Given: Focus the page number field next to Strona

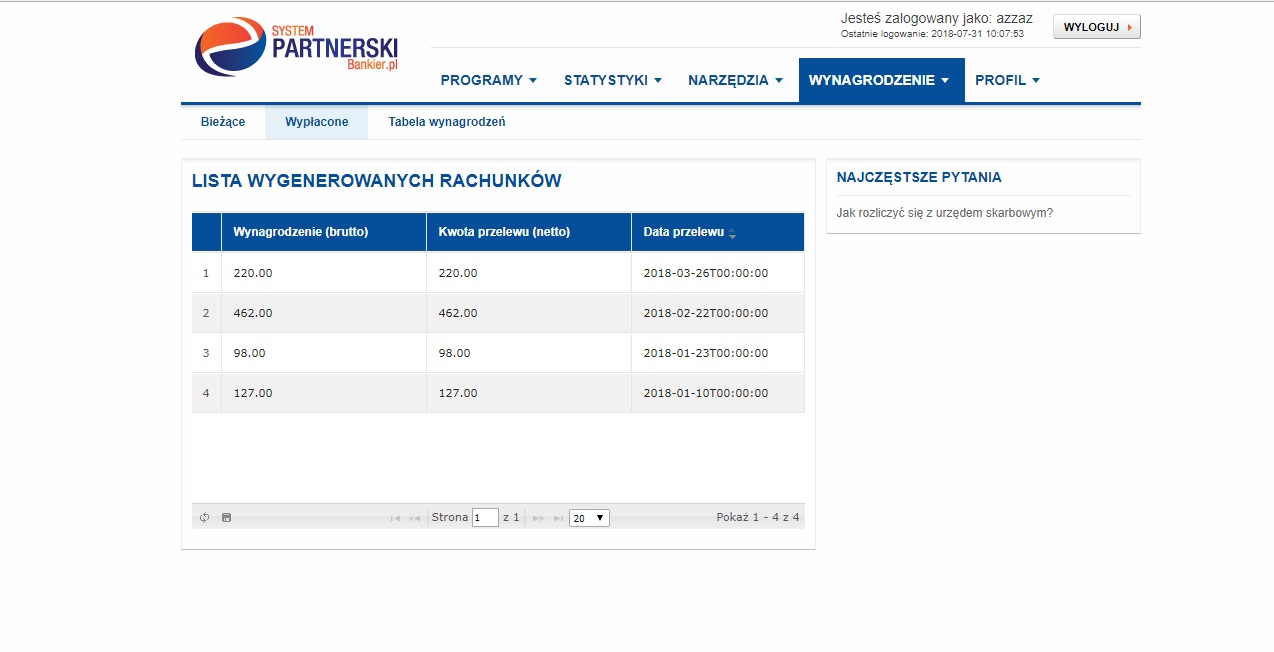Looking at the screenshot, I should (x=485, y=518).
